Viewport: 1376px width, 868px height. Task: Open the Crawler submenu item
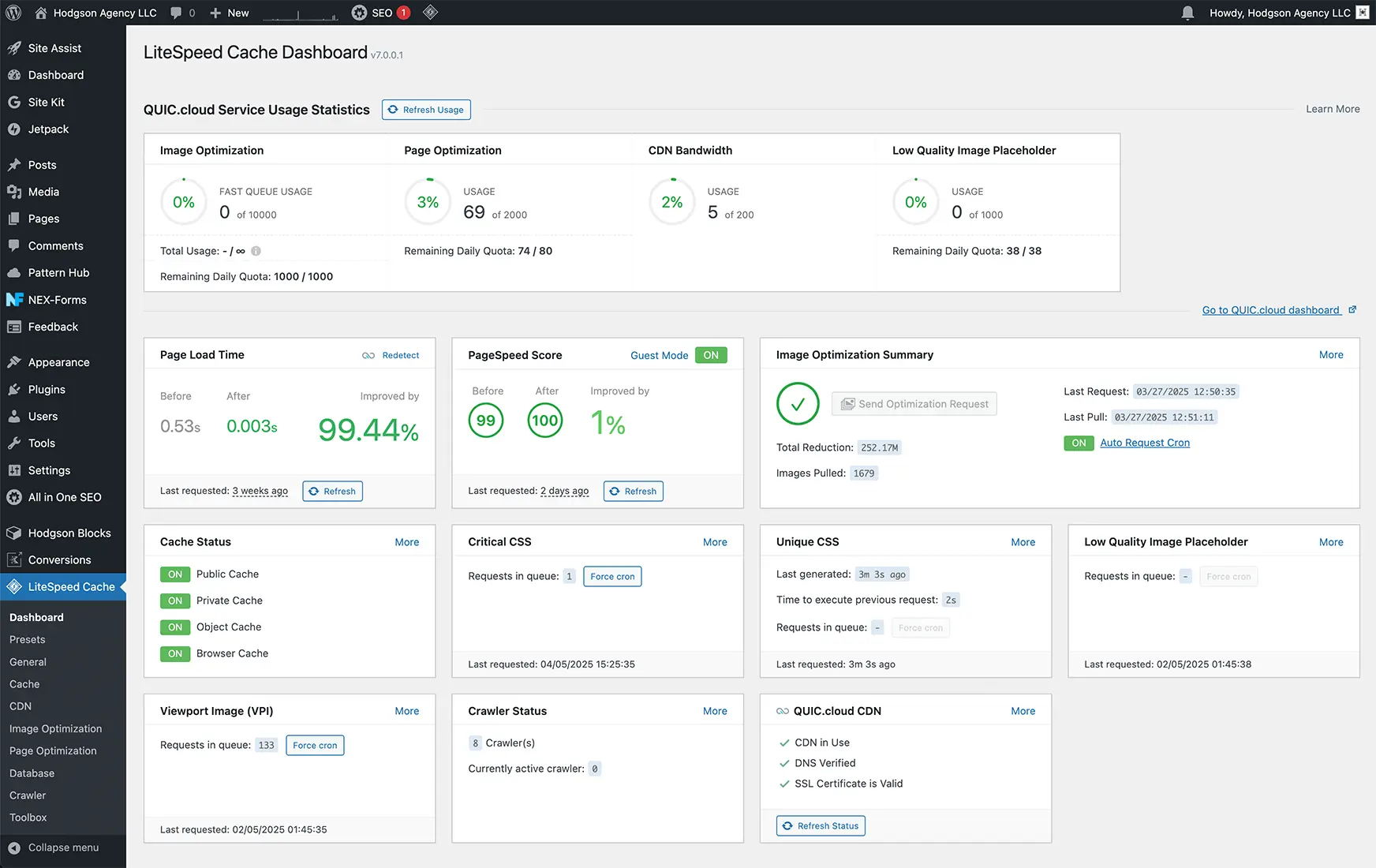[28, 795]
